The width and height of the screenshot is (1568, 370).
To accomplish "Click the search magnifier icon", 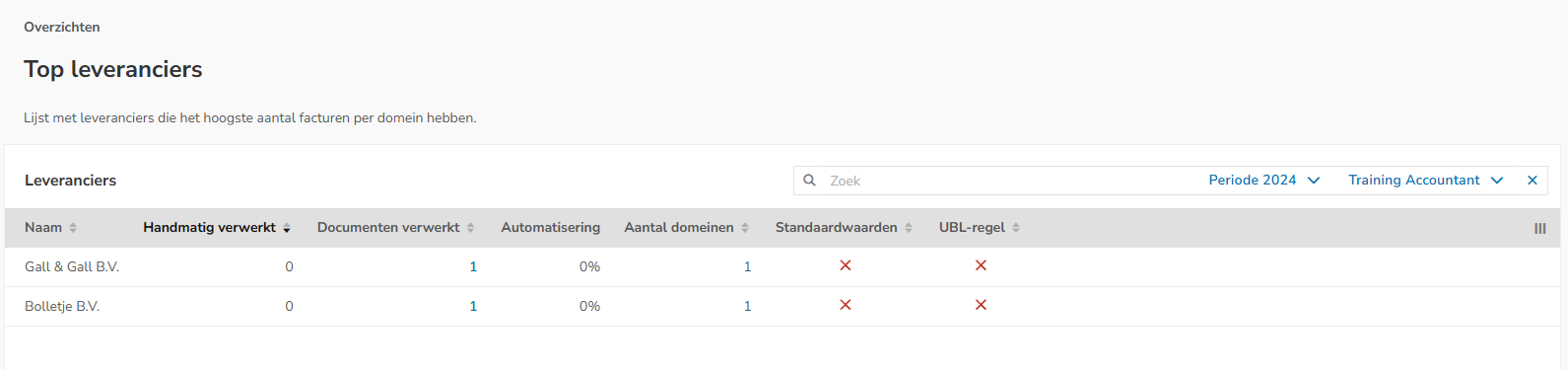I will [809, 181].
